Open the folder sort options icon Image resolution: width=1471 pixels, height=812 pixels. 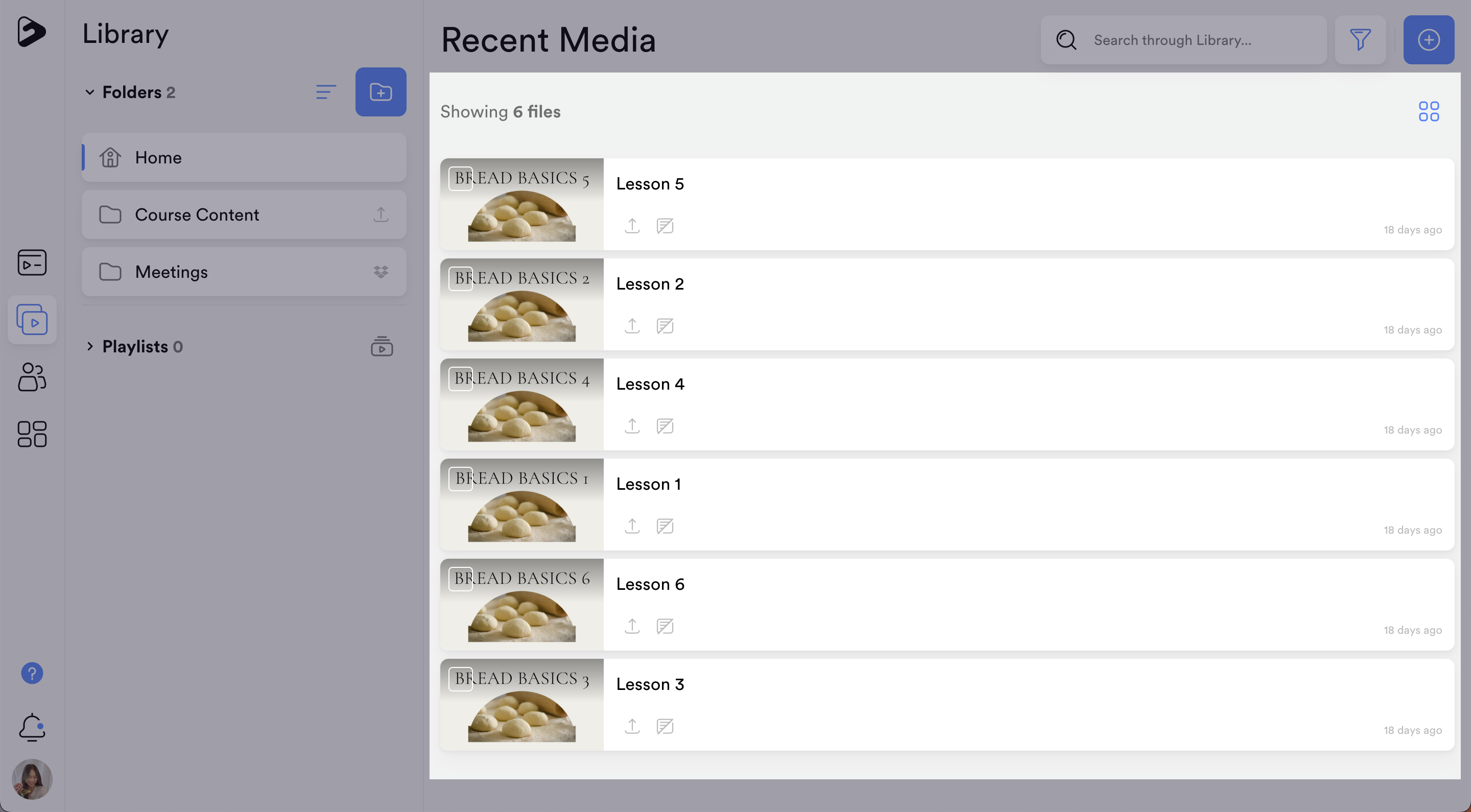[325, 92]
